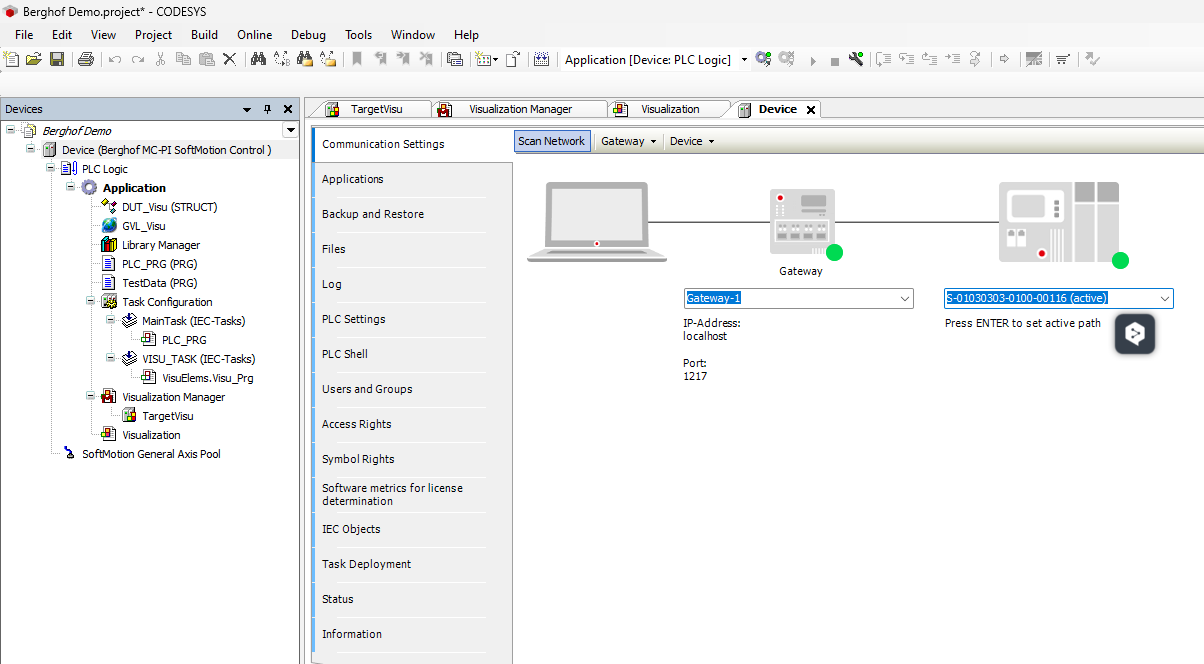Screen dimensions: 1204x664
Task: Click the Paste clipboard icon
Action: point(206,59)
